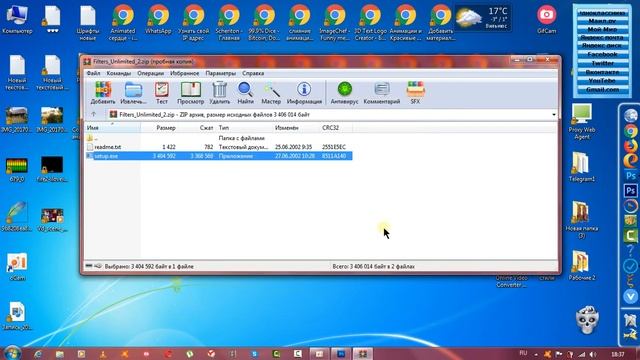Image resolution: width=640 pixels, height=360 pixels.
Task: Open the Telegram1 folder icon
Action: coord(582,167)
